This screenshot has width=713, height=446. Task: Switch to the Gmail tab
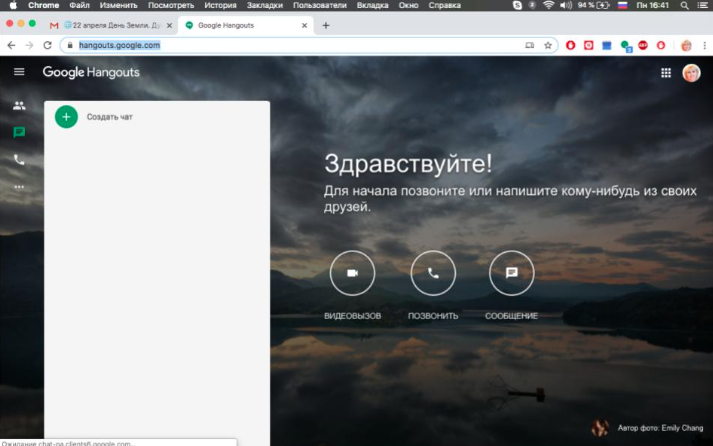110,25
